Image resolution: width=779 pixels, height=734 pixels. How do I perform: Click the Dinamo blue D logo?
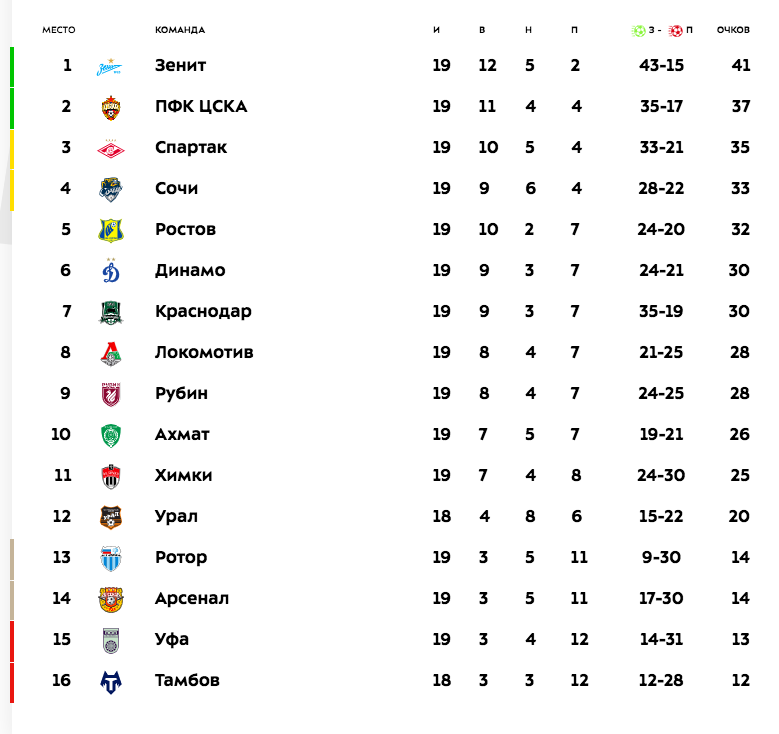[111, 271]
